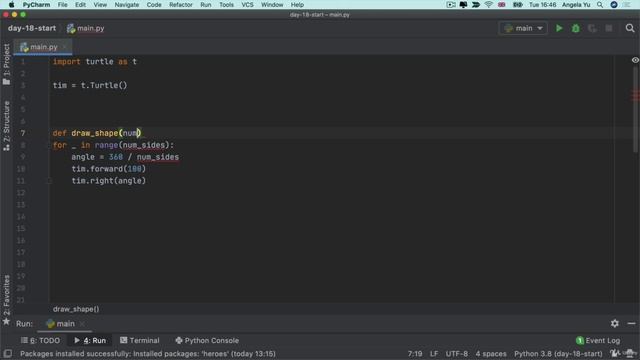Click 4 spaces indent setting in status bar
This screenshot has height=360, width=640.
point(491,353)
